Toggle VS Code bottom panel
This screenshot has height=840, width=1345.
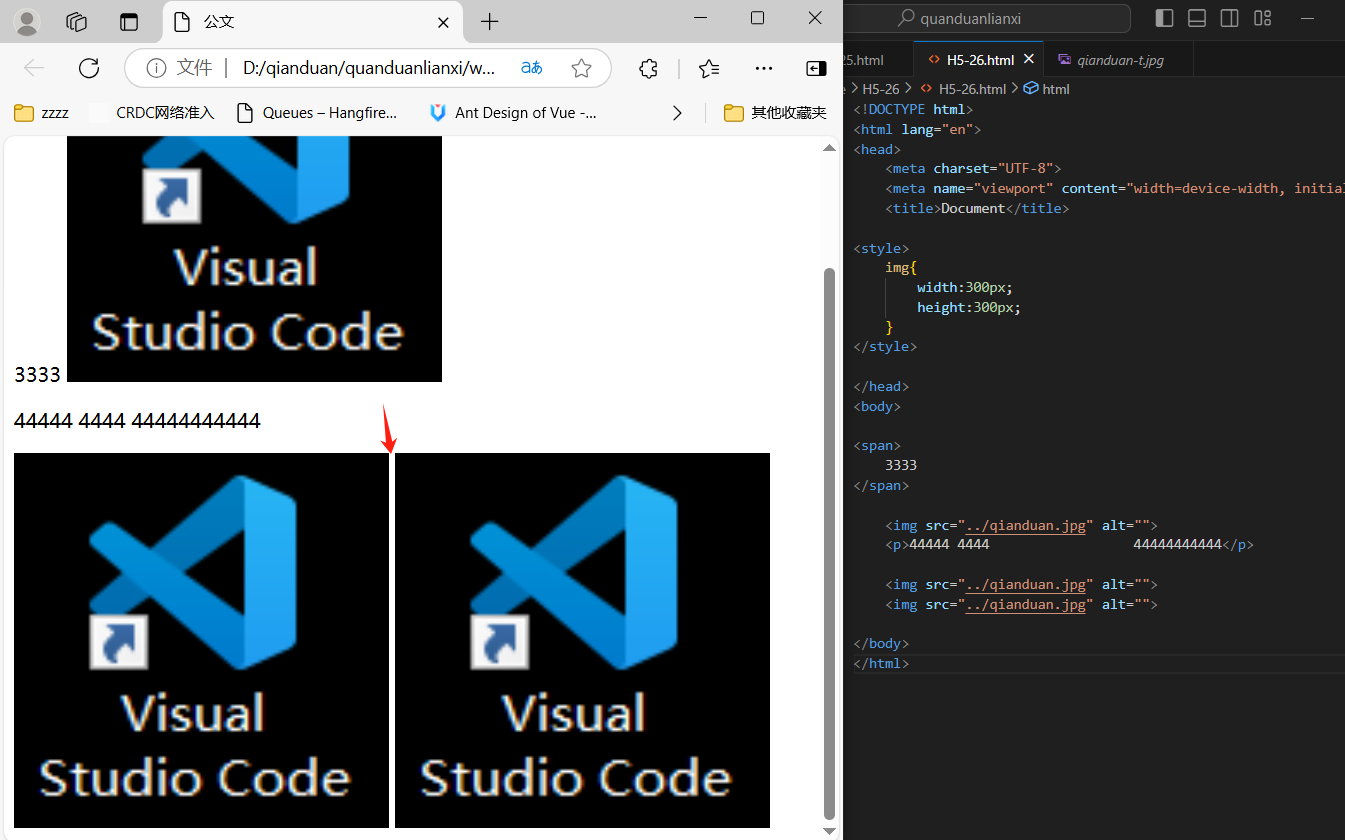coord(1197,18)
